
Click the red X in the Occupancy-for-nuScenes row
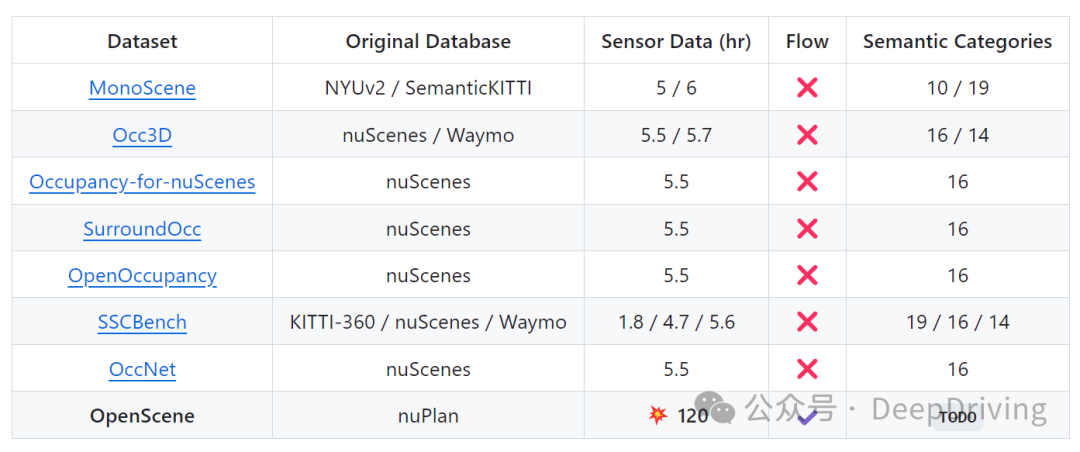(x=807, y=182)
